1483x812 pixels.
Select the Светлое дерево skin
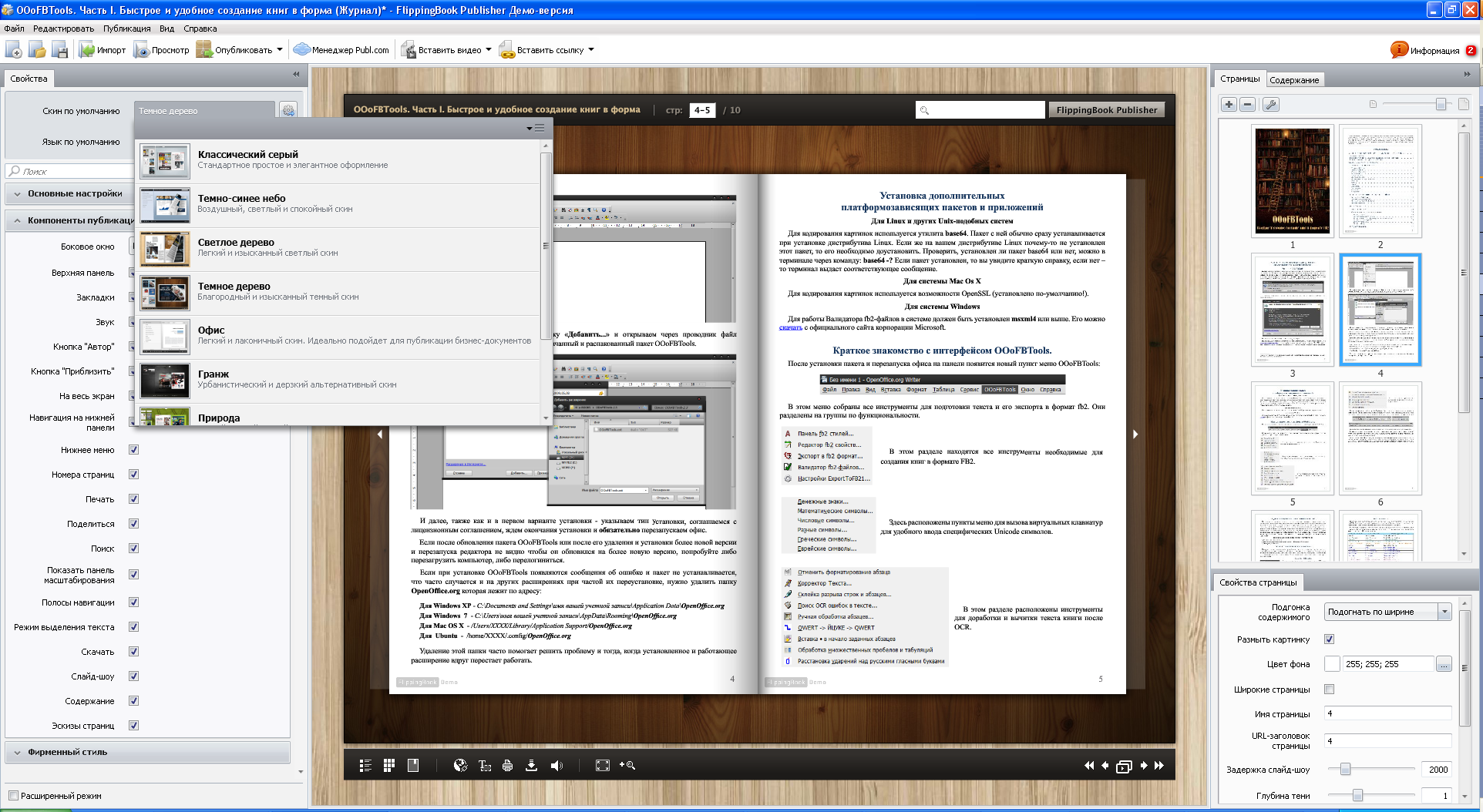click(338, 249)
